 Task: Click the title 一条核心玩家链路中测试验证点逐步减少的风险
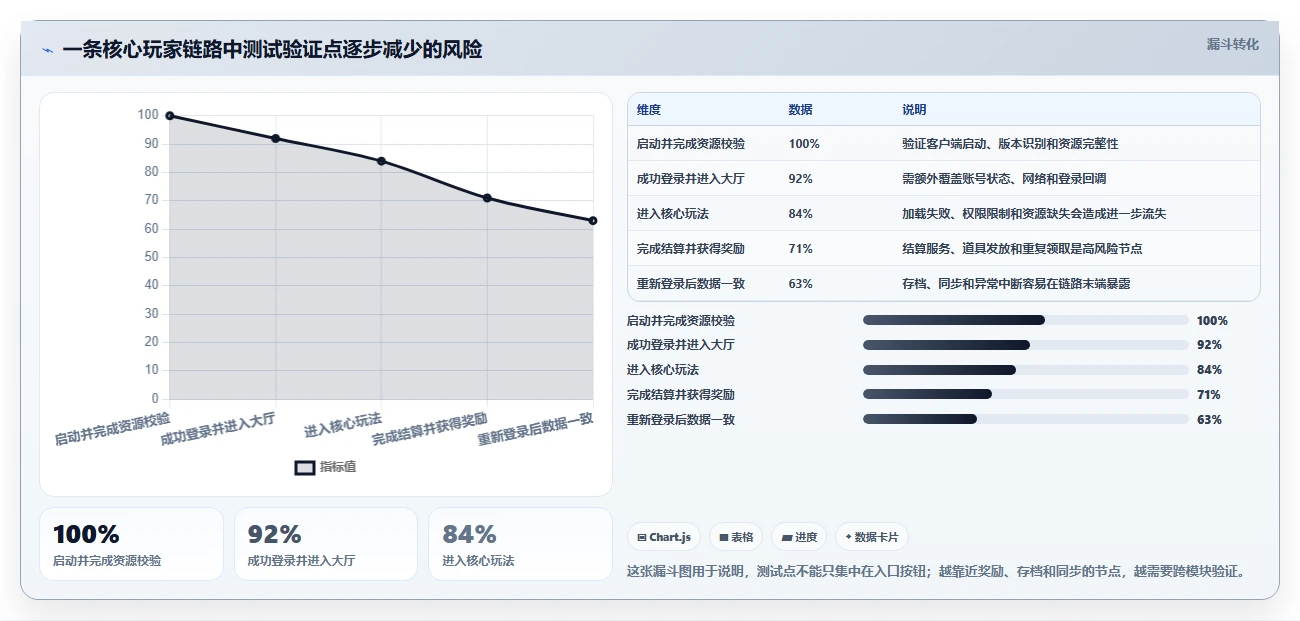pyautogui.click(x=272, y=50)
